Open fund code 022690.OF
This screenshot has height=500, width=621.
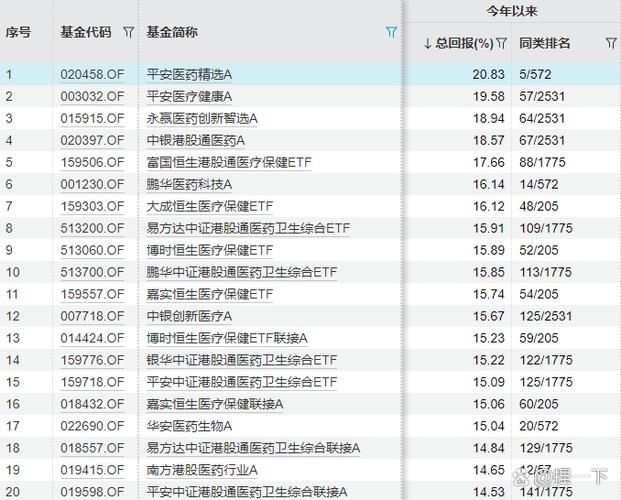[x=92, y=426]
